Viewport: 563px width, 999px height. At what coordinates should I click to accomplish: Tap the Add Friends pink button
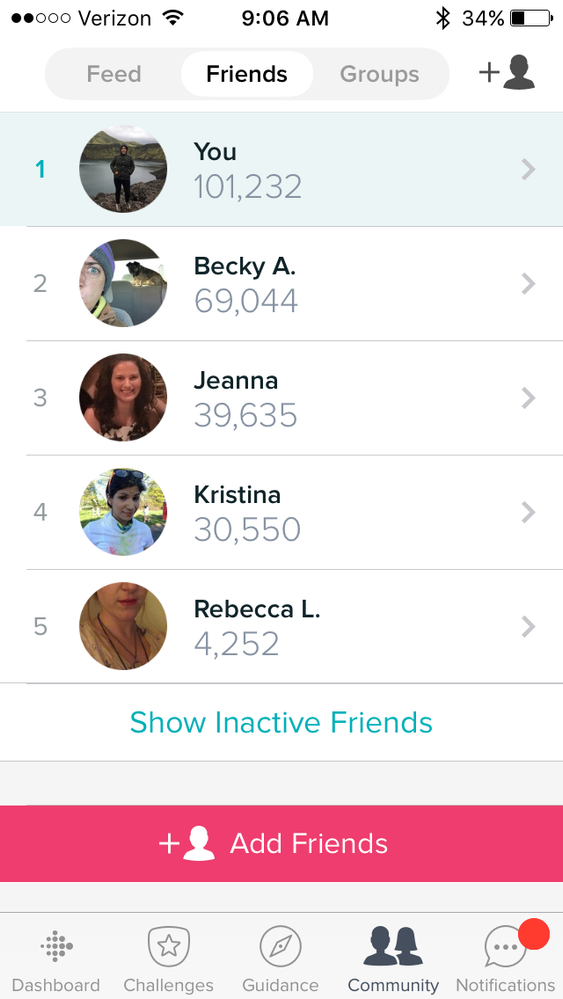tap(282, 844)
